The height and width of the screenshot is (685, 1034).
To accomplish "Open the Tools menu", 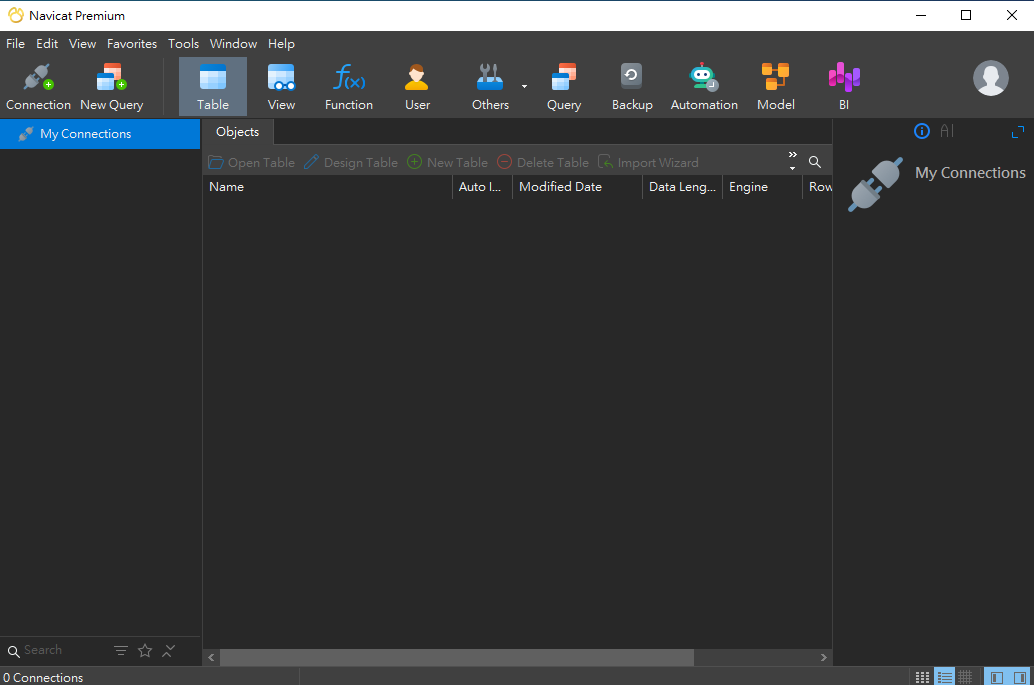I will 183,44.
